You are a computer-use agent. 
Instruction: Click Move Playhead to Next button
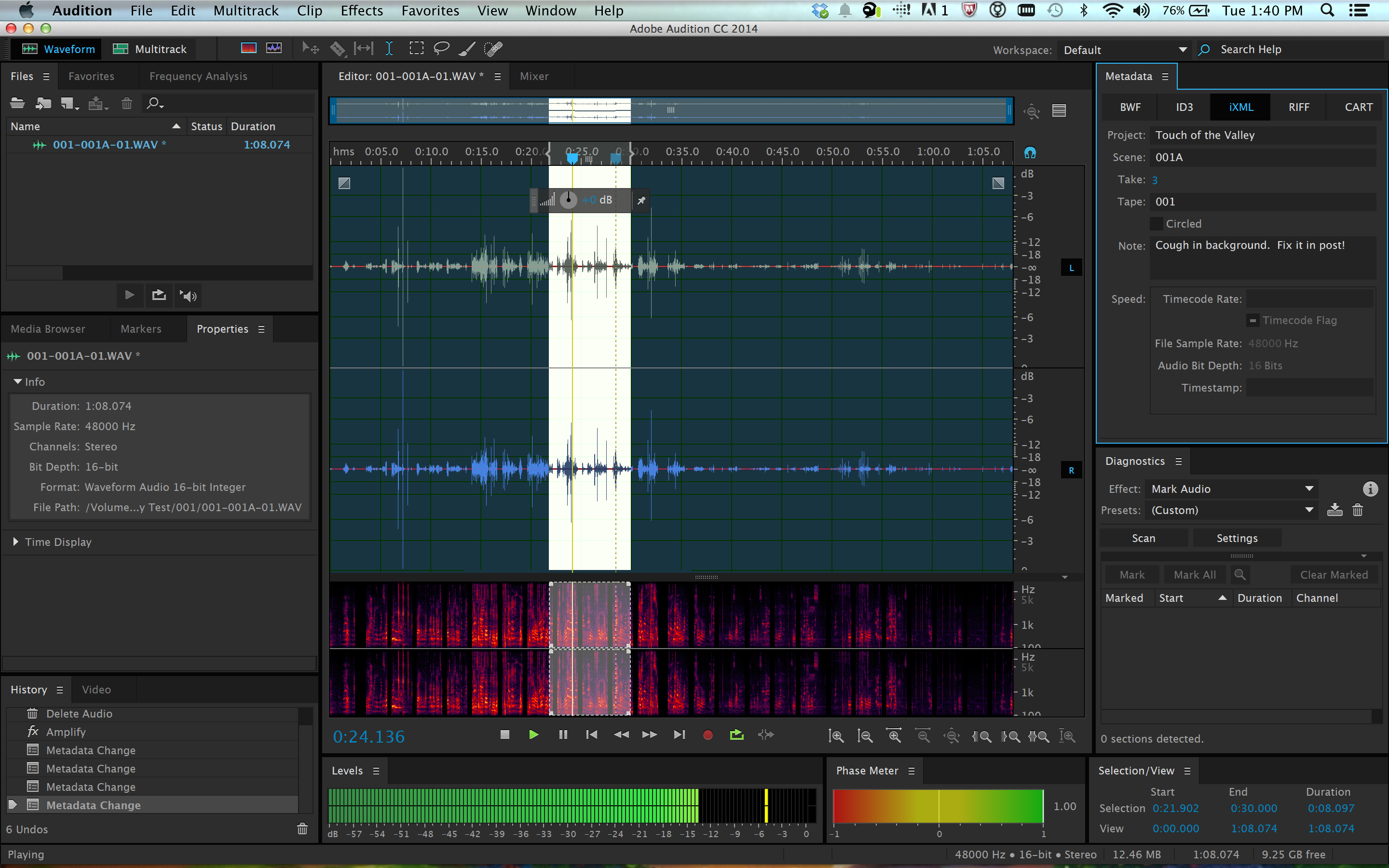pyautogui.click(x=679, y=735)
